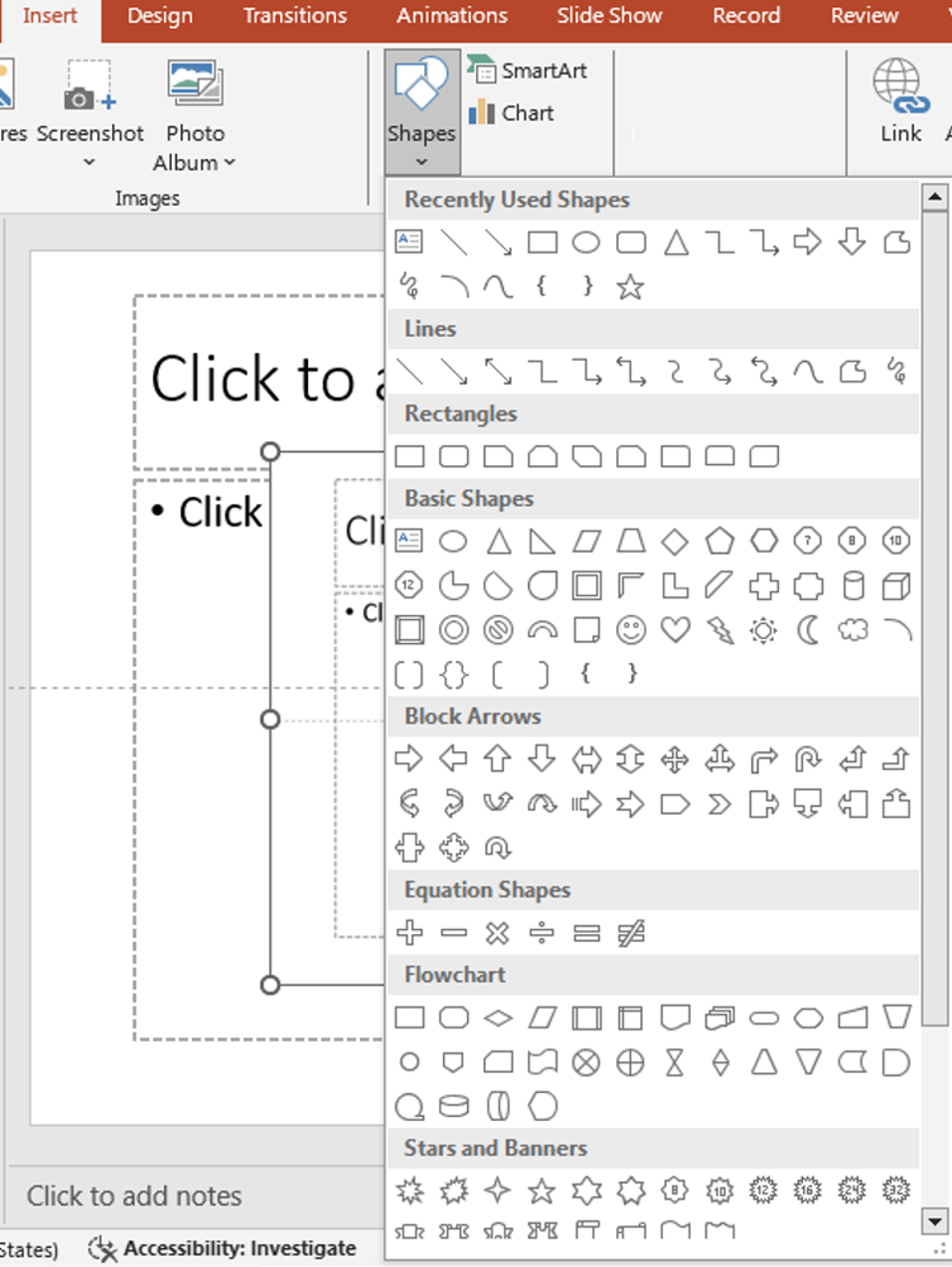The height and width of the screenshot is (1267, 952).
Task: Choose the Division equation shape
Action: (542, 932)
